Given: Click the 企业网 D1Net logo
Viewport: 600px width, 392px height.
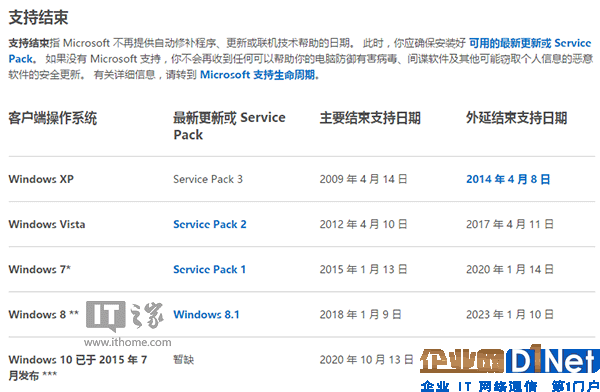Looking at the screenshot, I should [509, 368].
